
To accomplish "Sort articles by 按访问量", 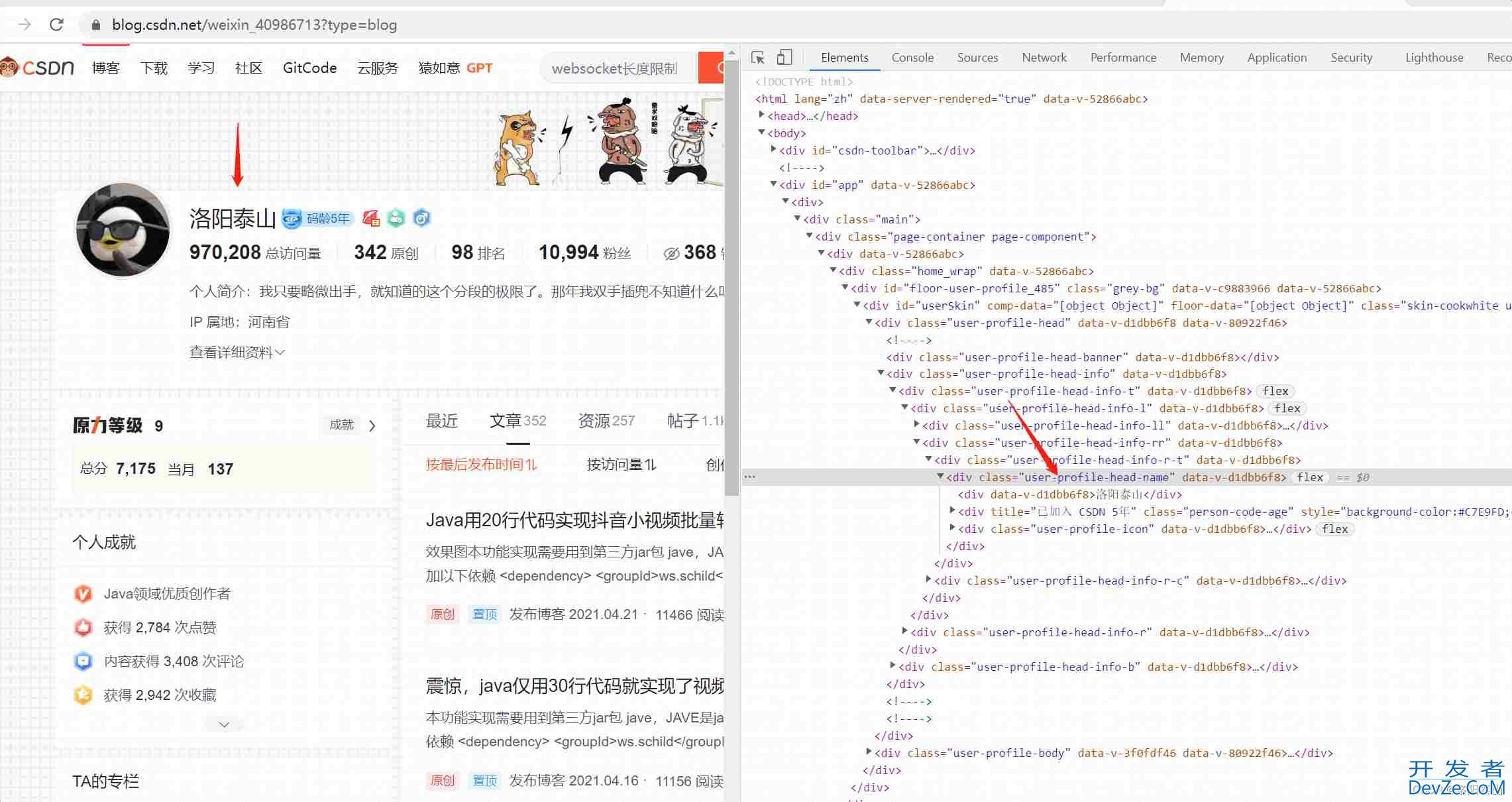I will [621, 465].
